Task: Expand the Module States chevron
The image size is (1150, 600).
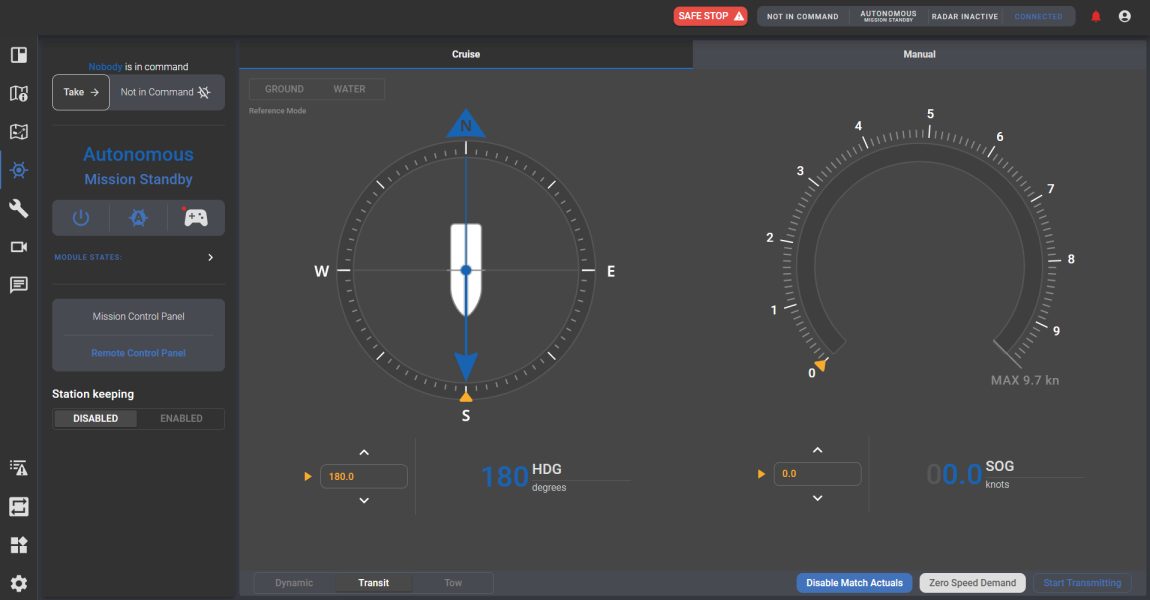Action: pos(210,258)
